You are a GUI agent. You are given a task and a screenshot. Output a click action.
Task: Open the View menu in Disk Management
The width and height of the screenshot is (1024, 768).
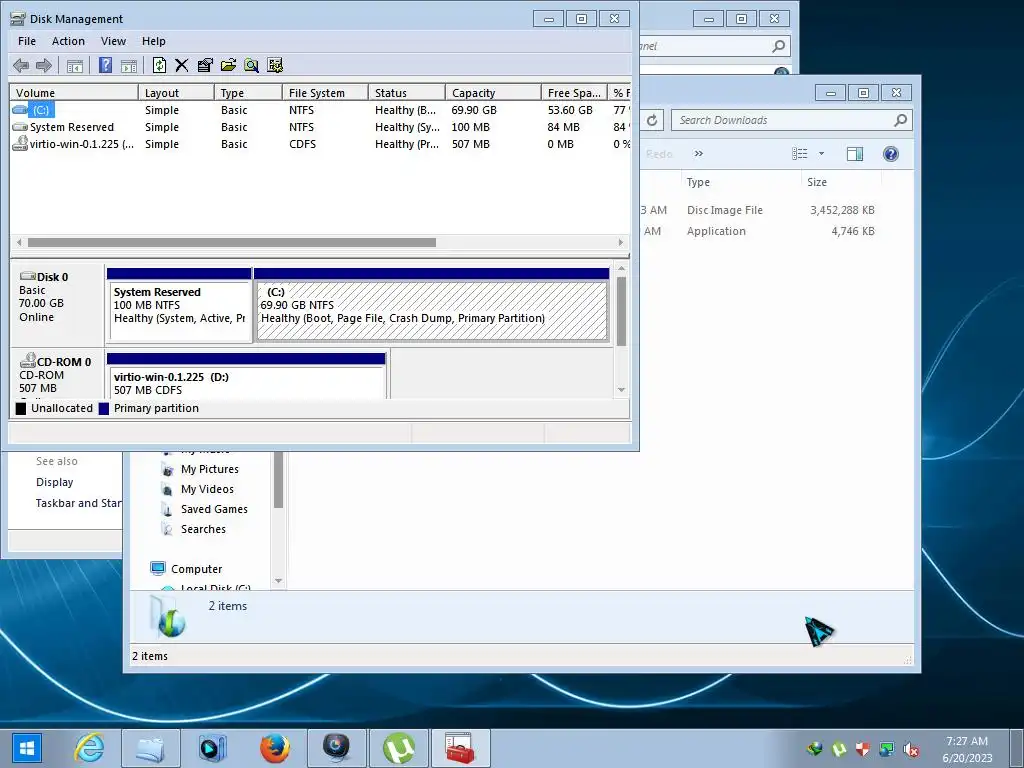click(x=113, y=41)
